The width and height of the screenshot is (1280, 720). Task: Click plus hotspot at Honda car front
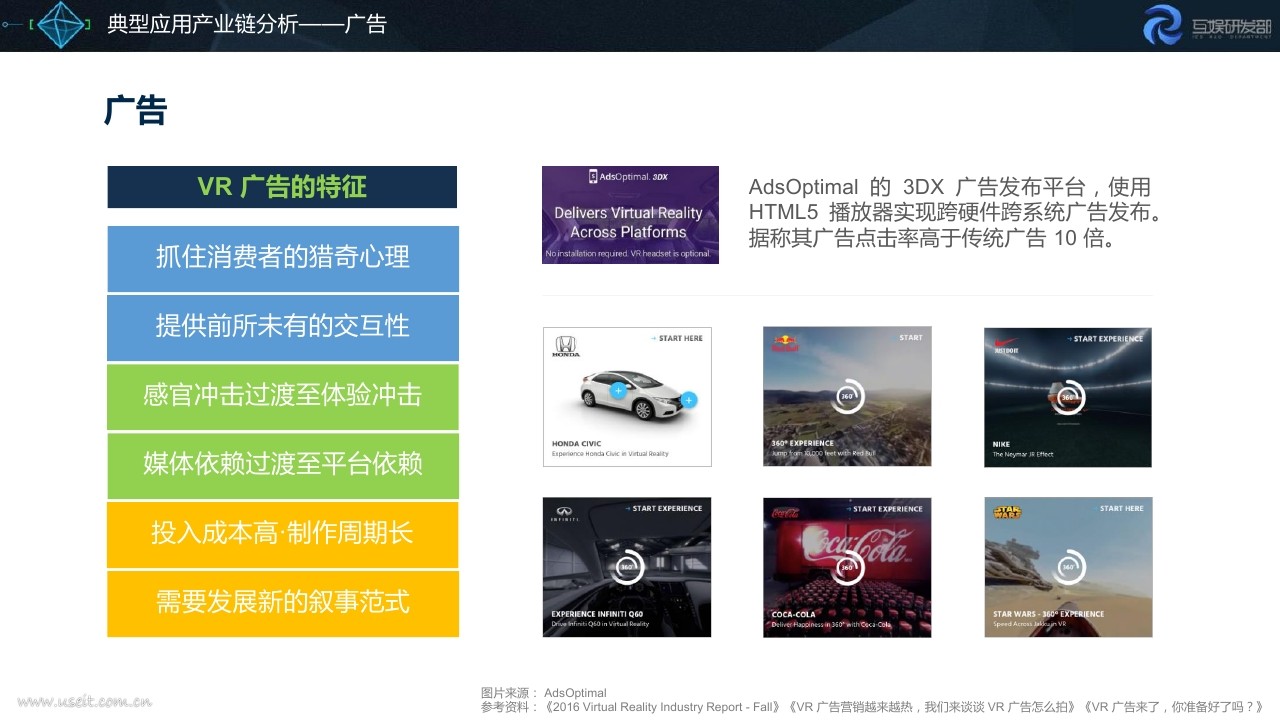(689, 400)
